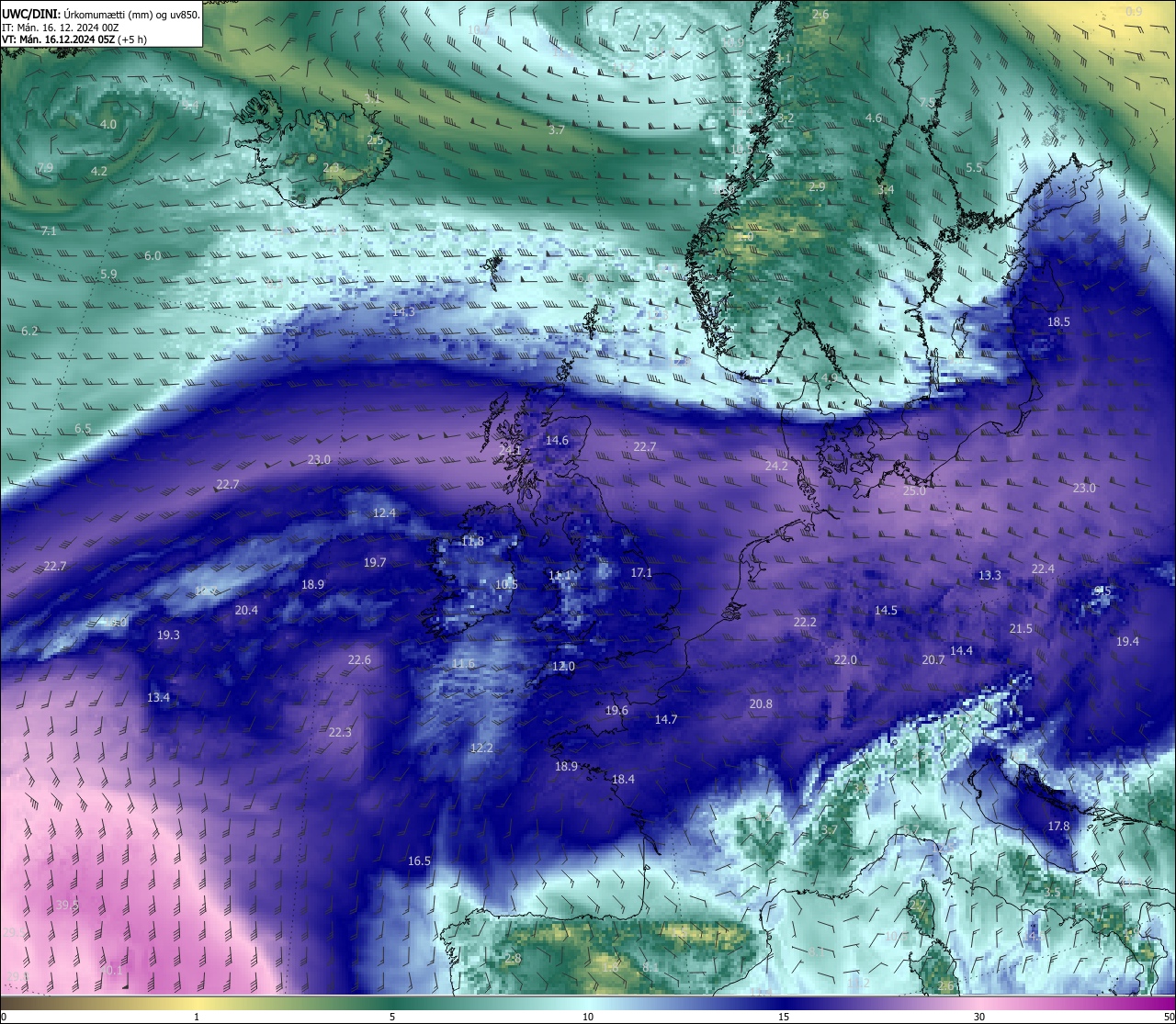Select the 14.5 value over Germany
This screenshot has height=1024, width=1176.
[886, 611]
